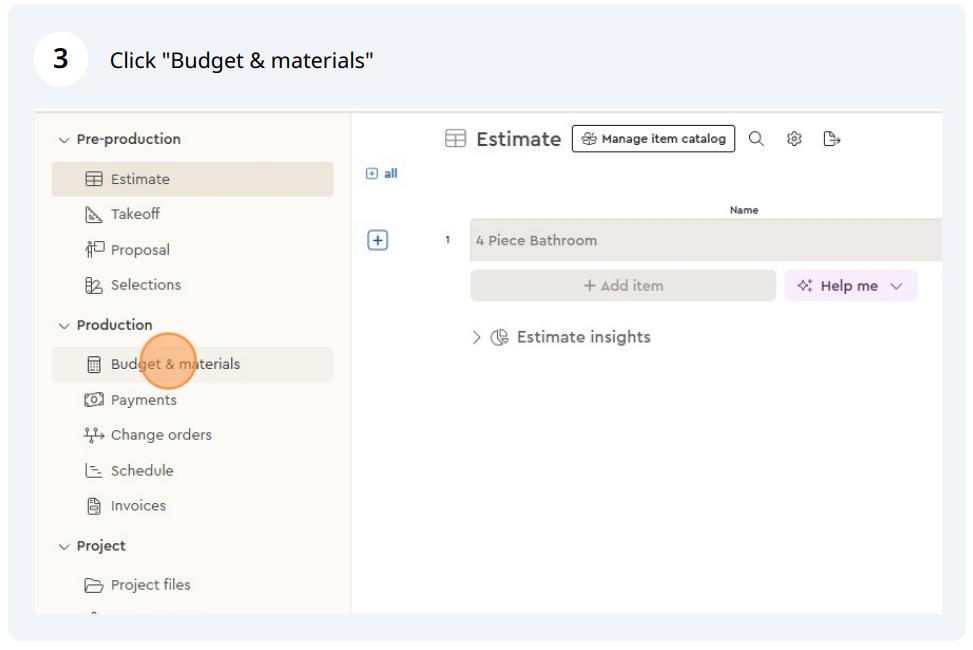The width and height of the screenshot is (973, 650).
Task: Click Manage item catalog button
Action: (x=653, y=139)
